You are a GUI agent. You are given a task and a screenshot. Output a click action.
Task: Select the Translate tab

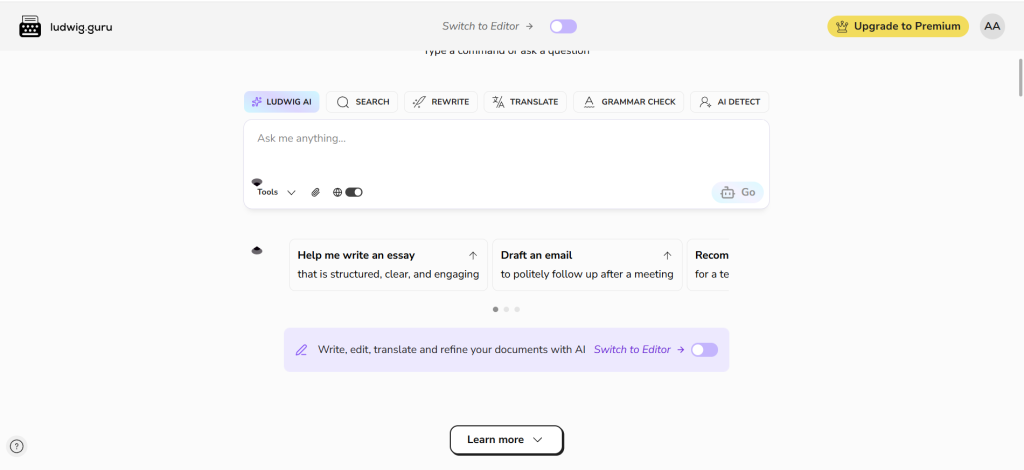coord(525,102)
